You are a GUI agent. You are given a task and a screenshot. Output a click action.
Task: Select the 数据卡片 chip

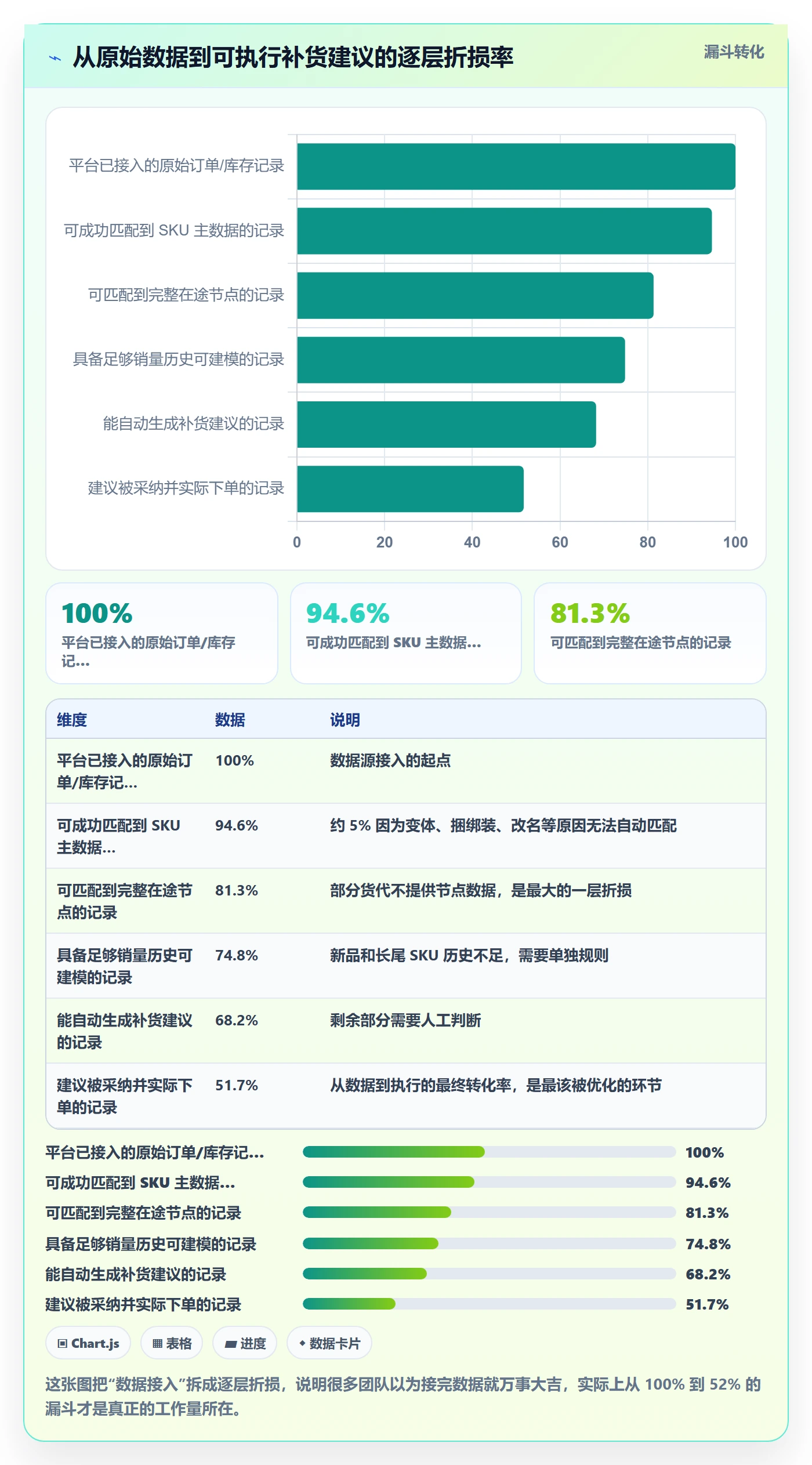pyautogui.click(x=329, y=1343)
